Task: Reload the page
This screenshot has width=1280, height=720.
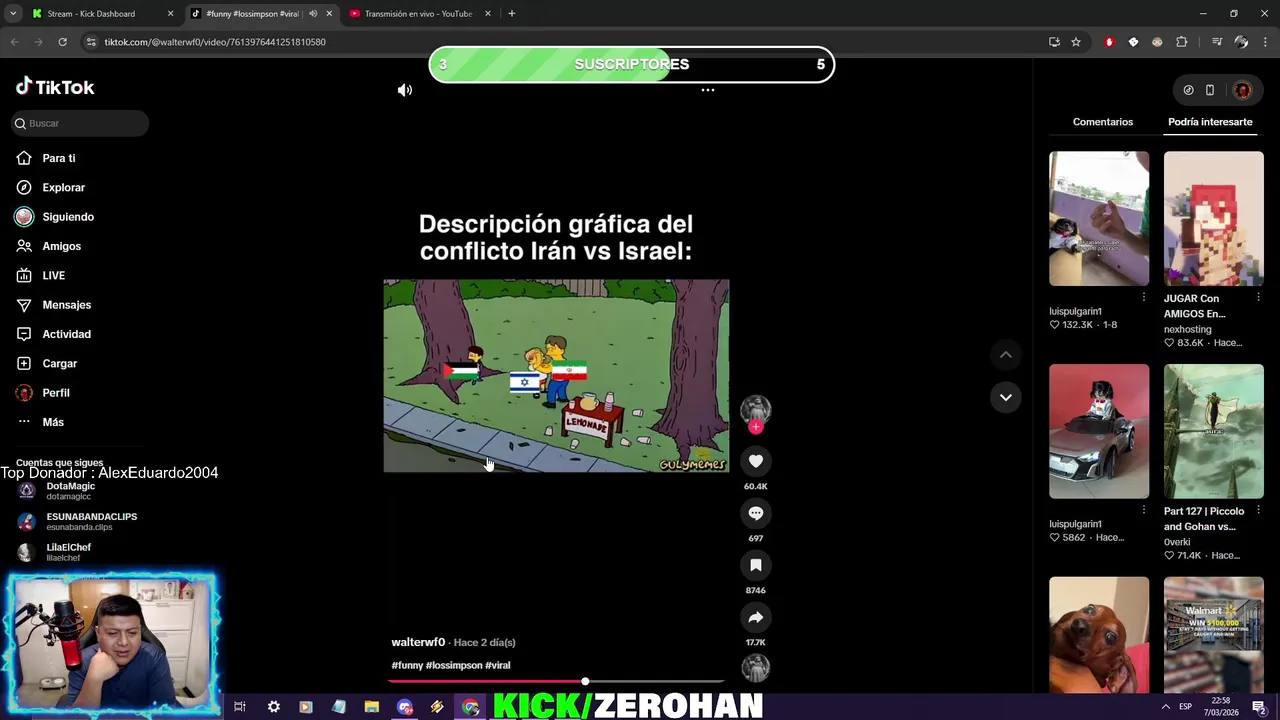Action: click(62, 42)
